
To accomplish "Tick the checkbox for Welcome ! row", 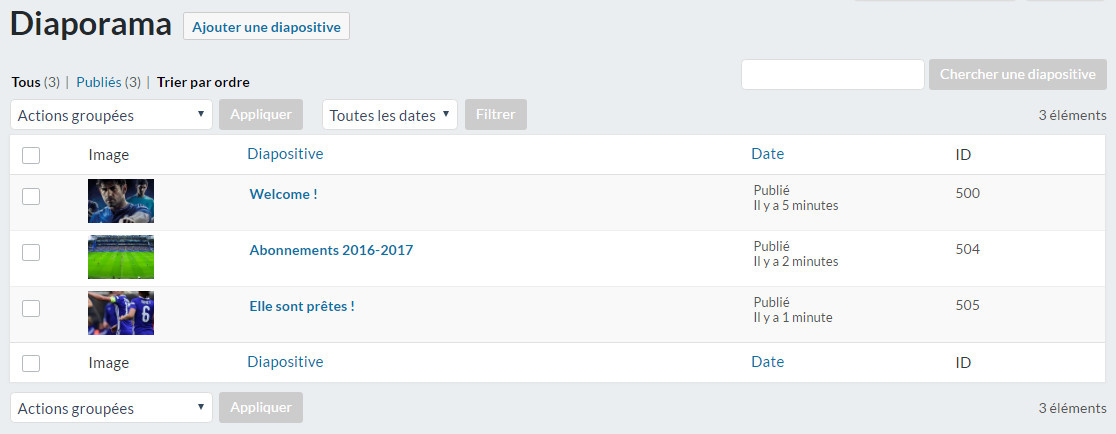I will (31, 196).
